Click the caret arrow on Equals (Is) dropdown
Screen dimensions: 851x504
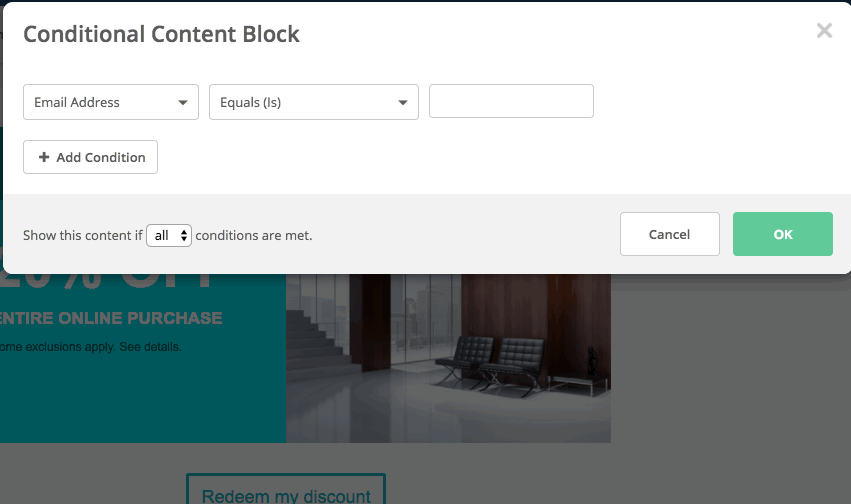coord(402,103)
